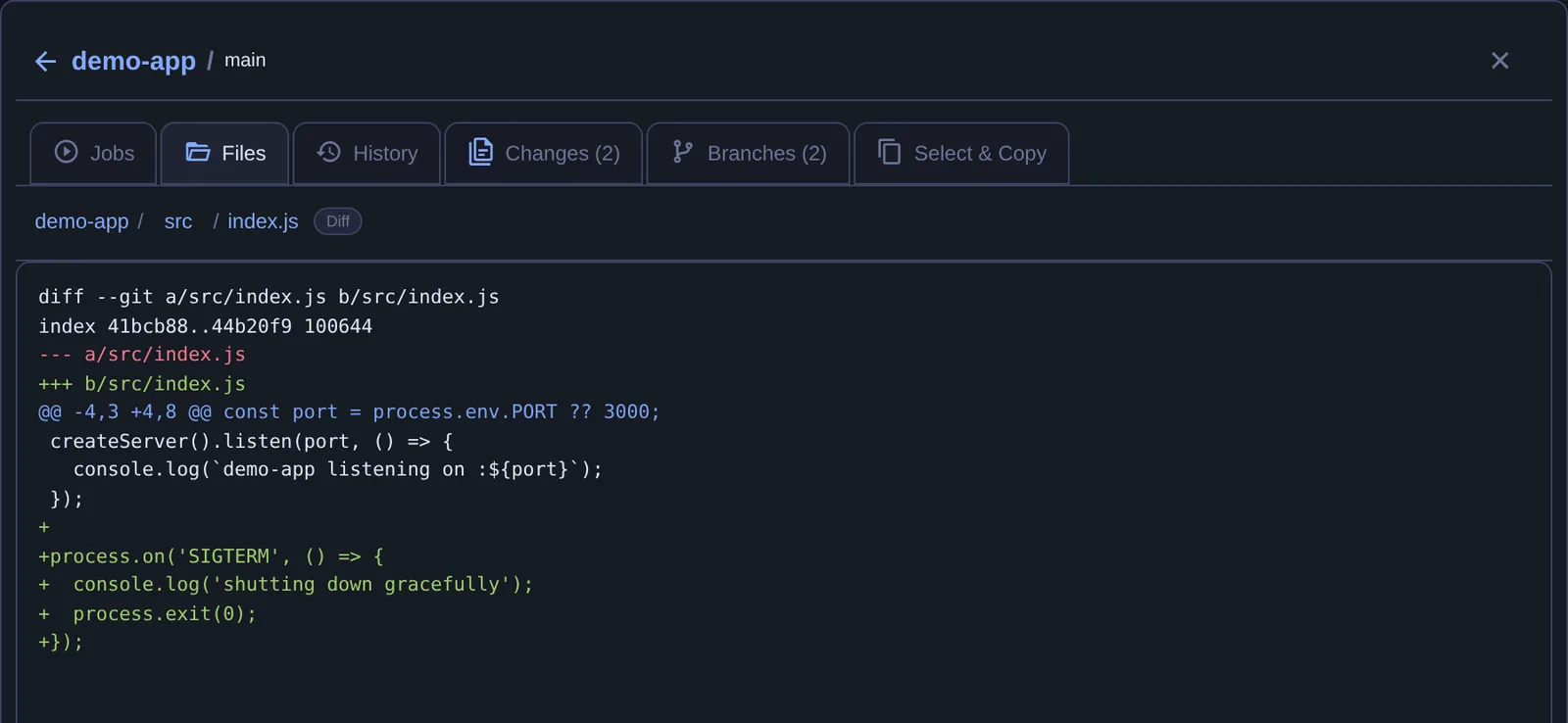The image size is (1568, 723).
Task: Click the final added '+});' line
Action: (x=61, y=643)
